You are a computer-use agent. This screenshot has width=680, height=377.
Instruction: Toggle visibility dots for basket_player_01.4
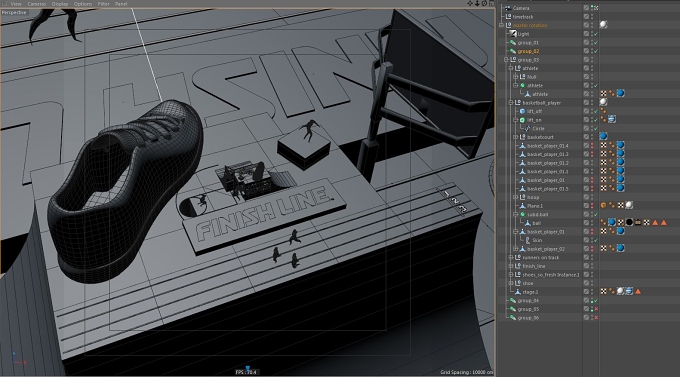pos(592,145)
